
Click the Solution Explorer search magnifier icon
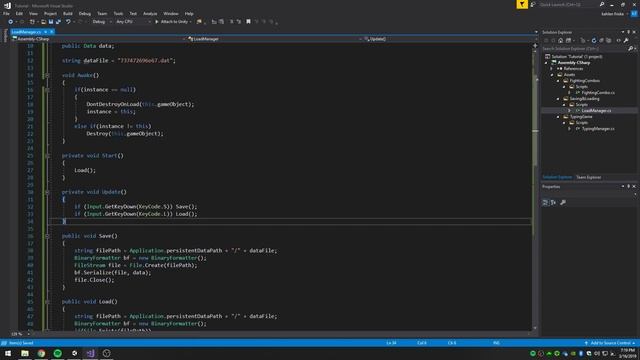630,49
